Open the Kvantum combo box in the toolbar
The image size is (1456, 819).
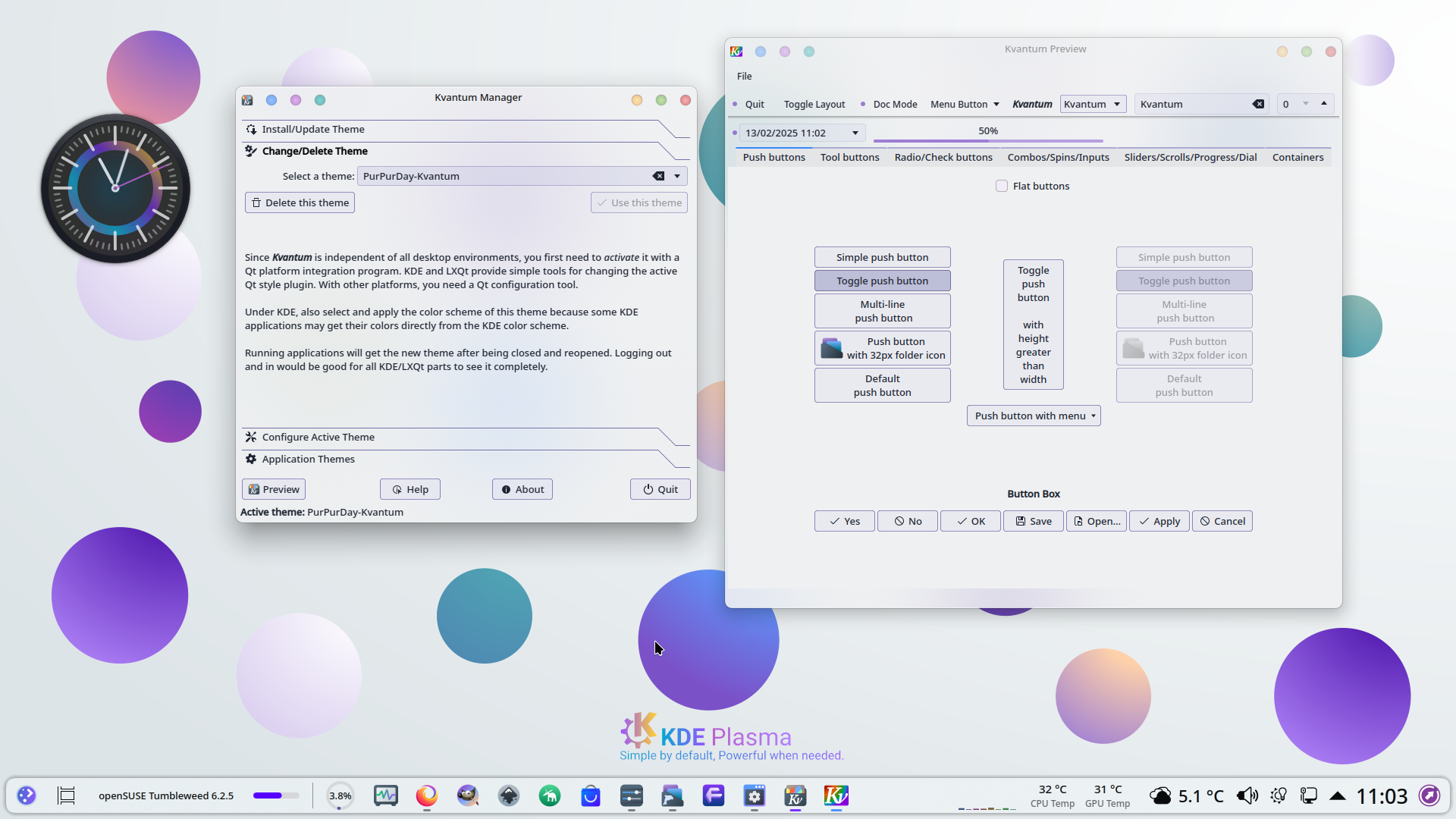click(1093, 104)
